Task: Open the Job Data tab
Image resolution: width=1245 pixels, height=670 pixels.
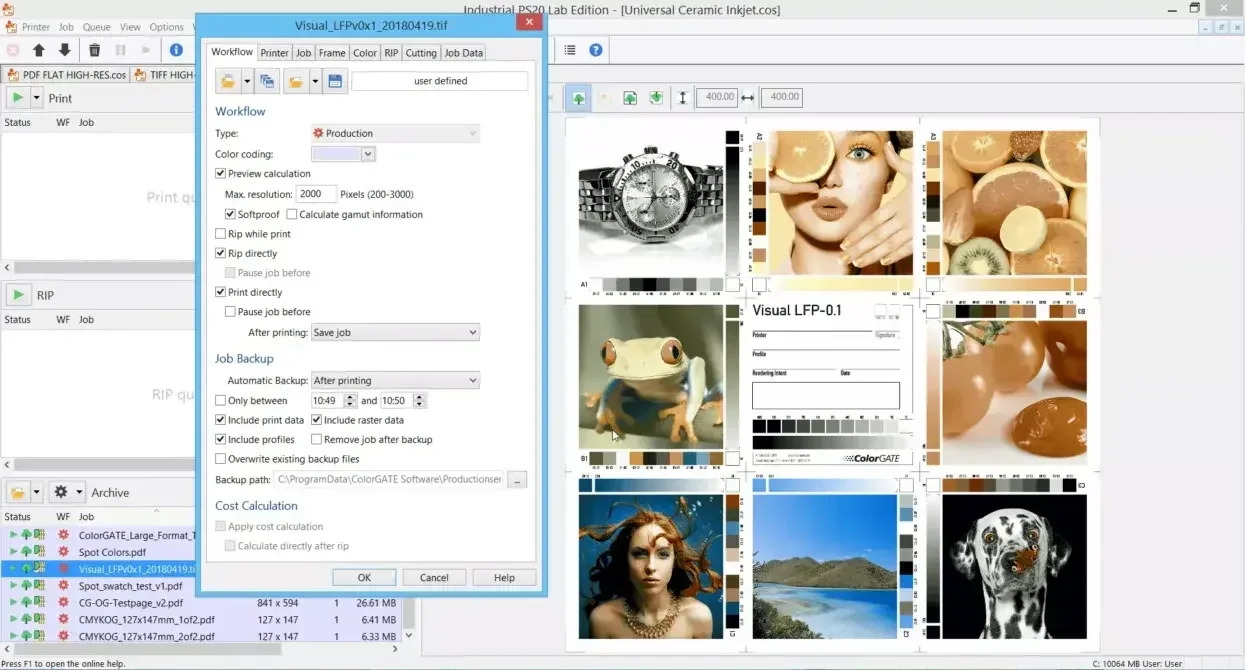Action: [463, 53]
